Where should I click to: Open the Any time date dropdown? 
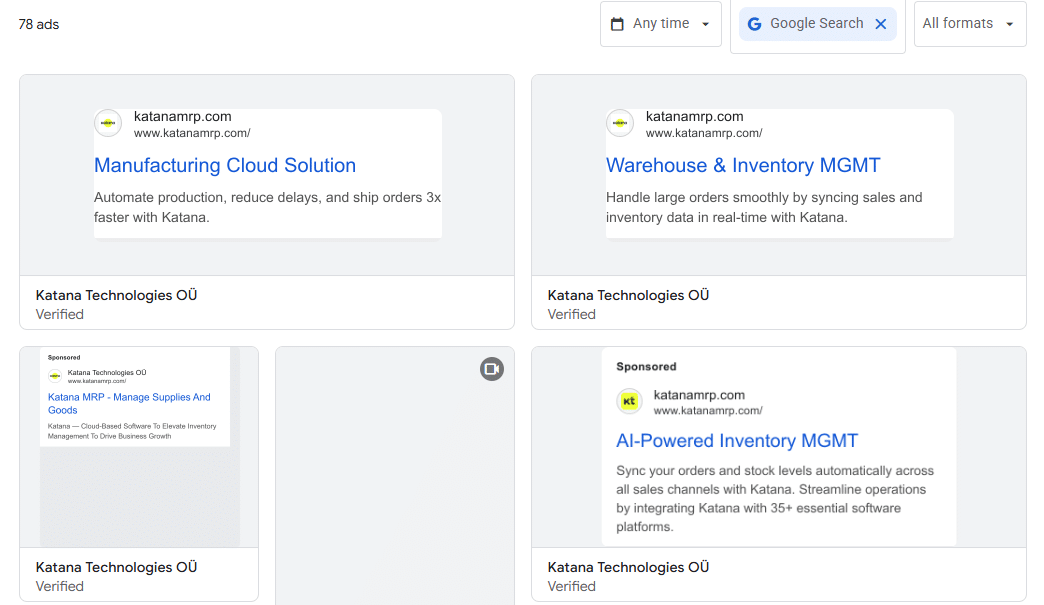coord(661,24)
